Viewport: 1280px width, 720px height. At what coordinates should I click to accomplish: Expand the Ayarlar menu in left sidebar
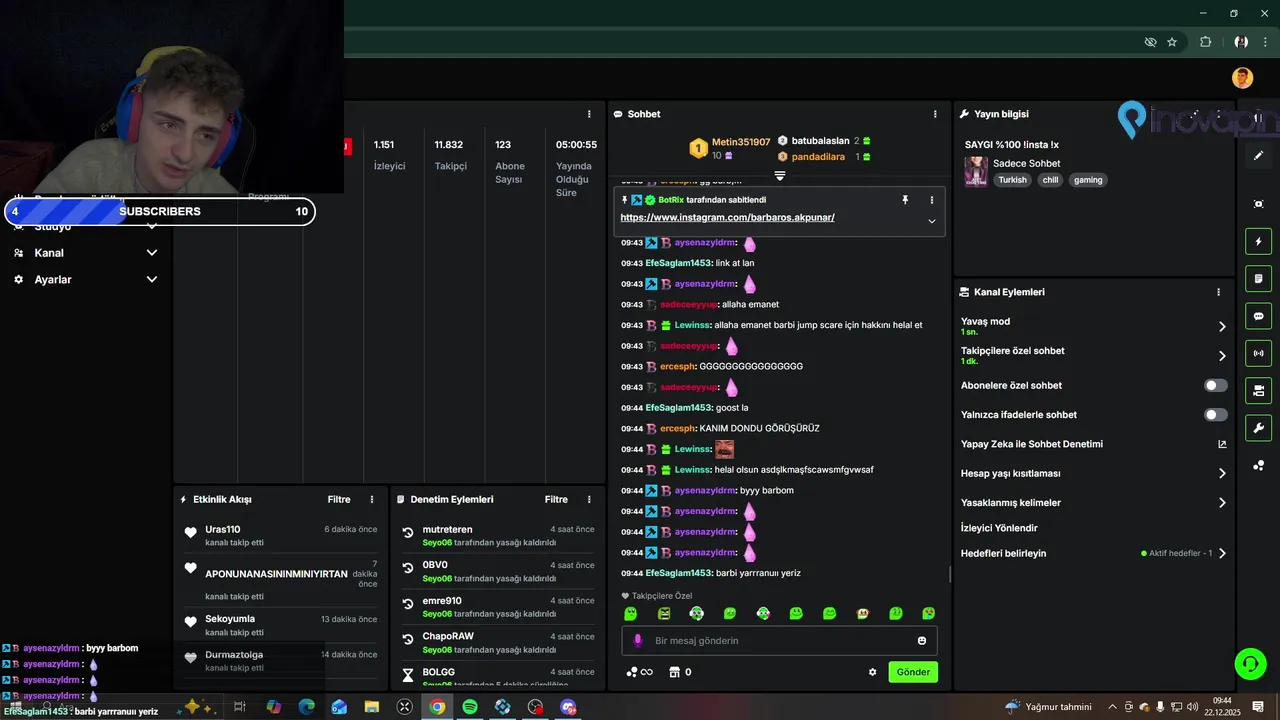click(152, 280)
